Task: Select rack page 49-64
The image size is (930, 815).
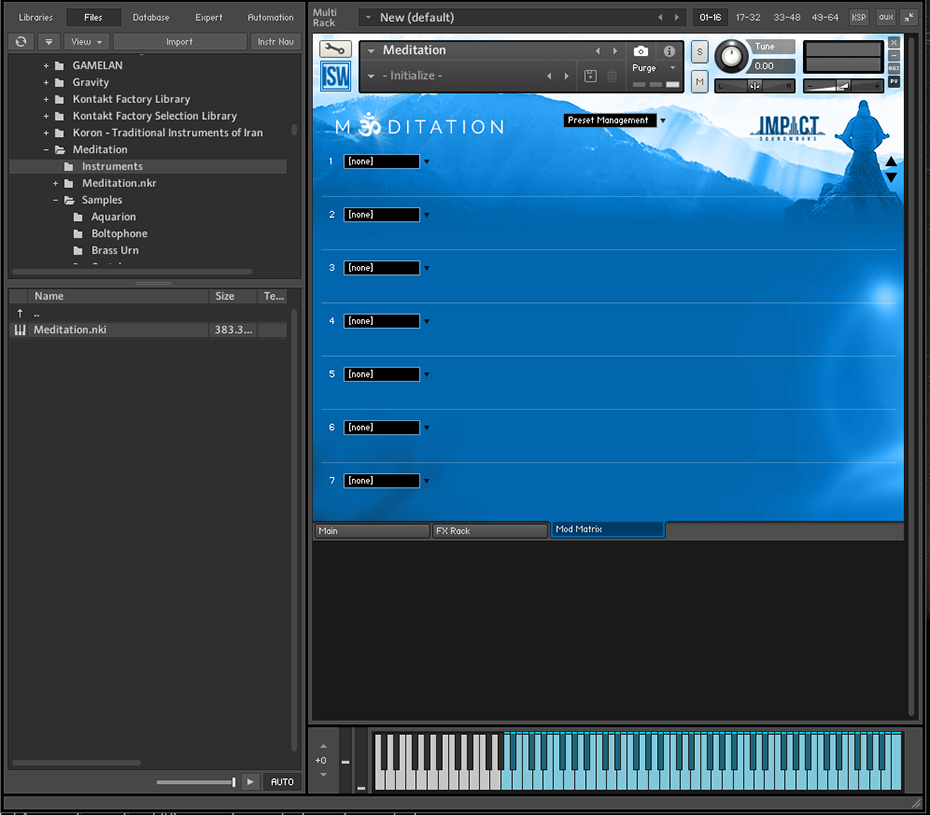Action: pyautogui.click(x=825, y=17)
